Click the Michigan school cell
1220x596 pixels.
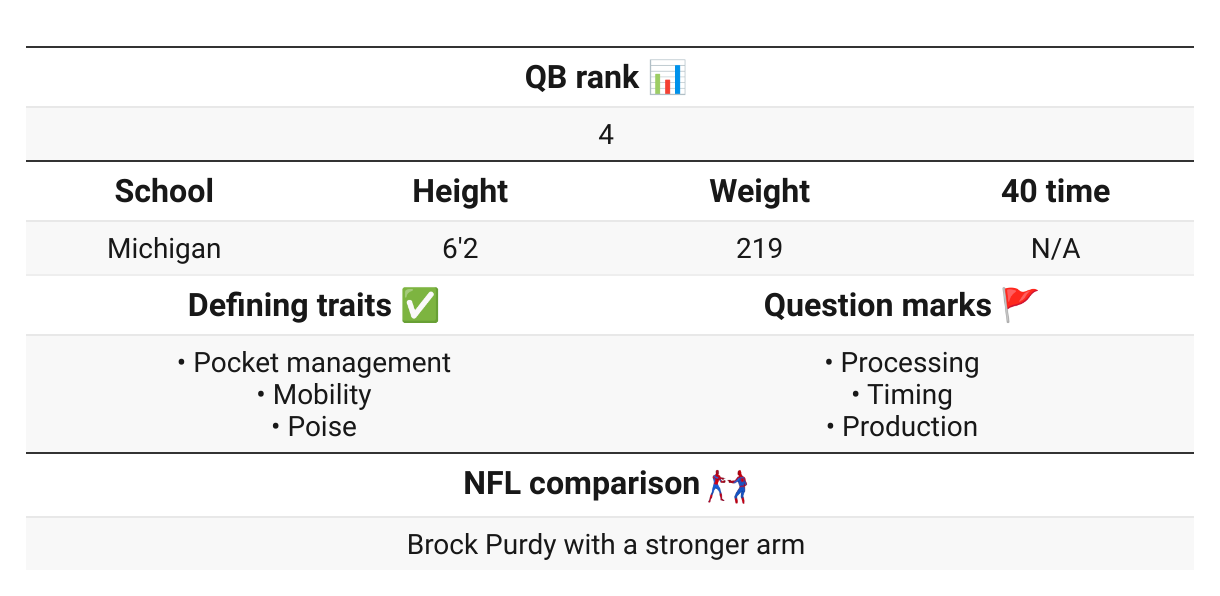tap(164, 248)
